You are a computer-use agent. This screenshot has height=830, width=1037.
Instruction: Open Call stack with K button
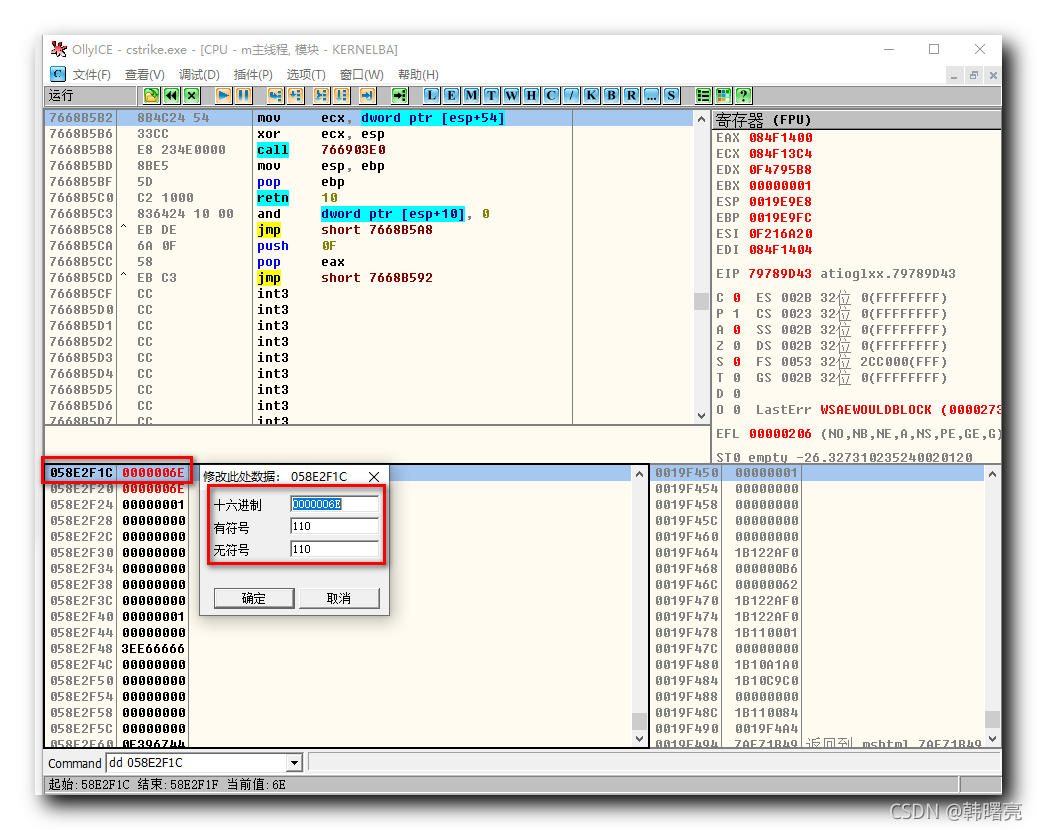tap(591, 95)
